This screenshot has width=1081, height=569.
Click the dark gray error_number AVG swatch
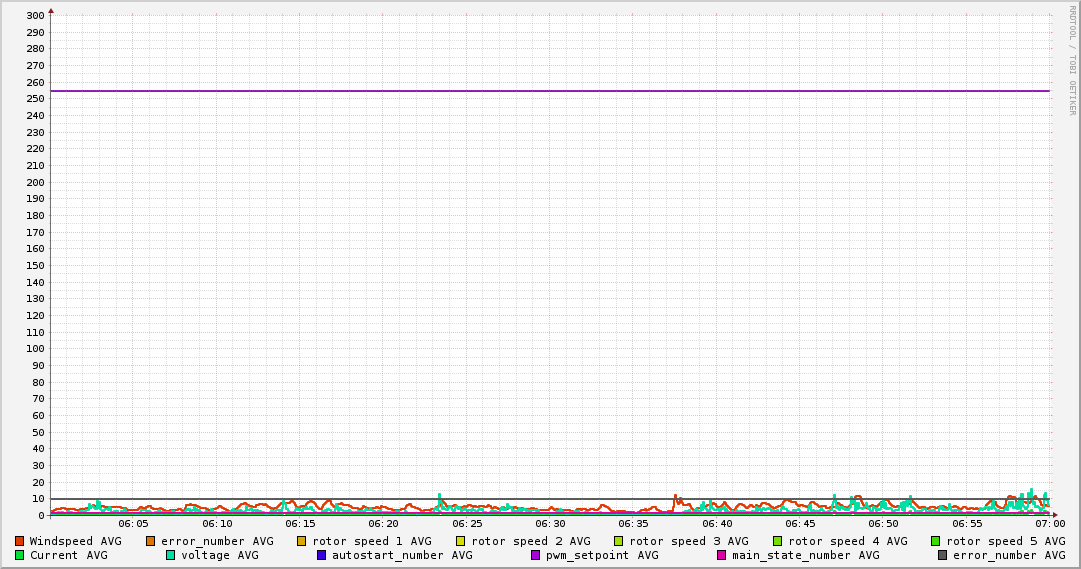(x=942, y=555)
